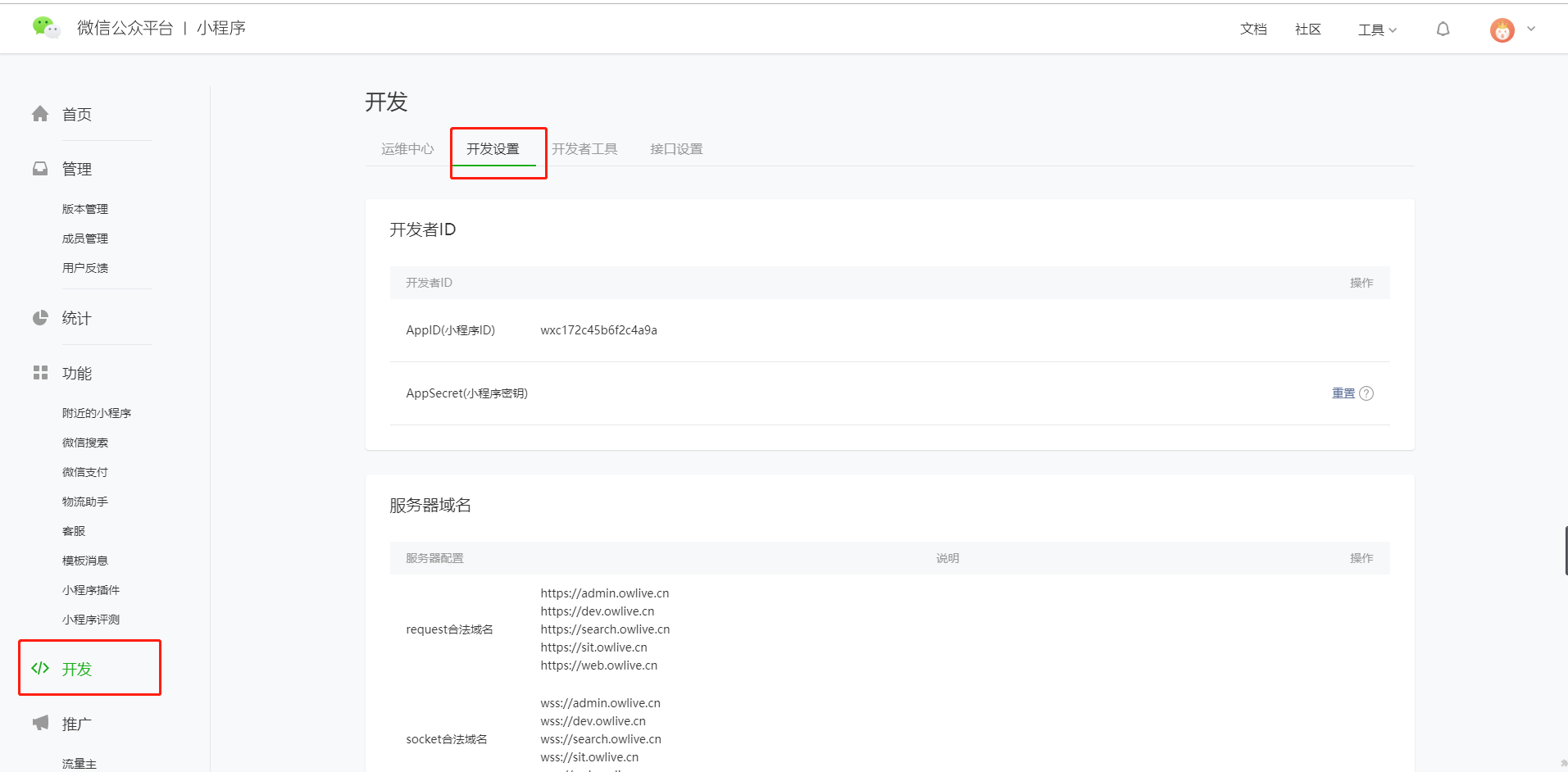
Task: Open 管理 section in sidebar
Action: click(77, 169)
